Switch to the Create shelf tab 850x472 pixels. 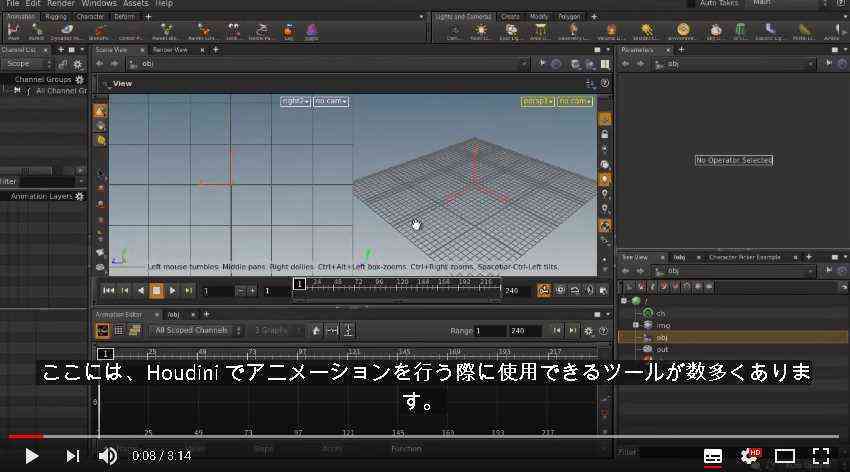pyautogui.click(x=510, y=17)
